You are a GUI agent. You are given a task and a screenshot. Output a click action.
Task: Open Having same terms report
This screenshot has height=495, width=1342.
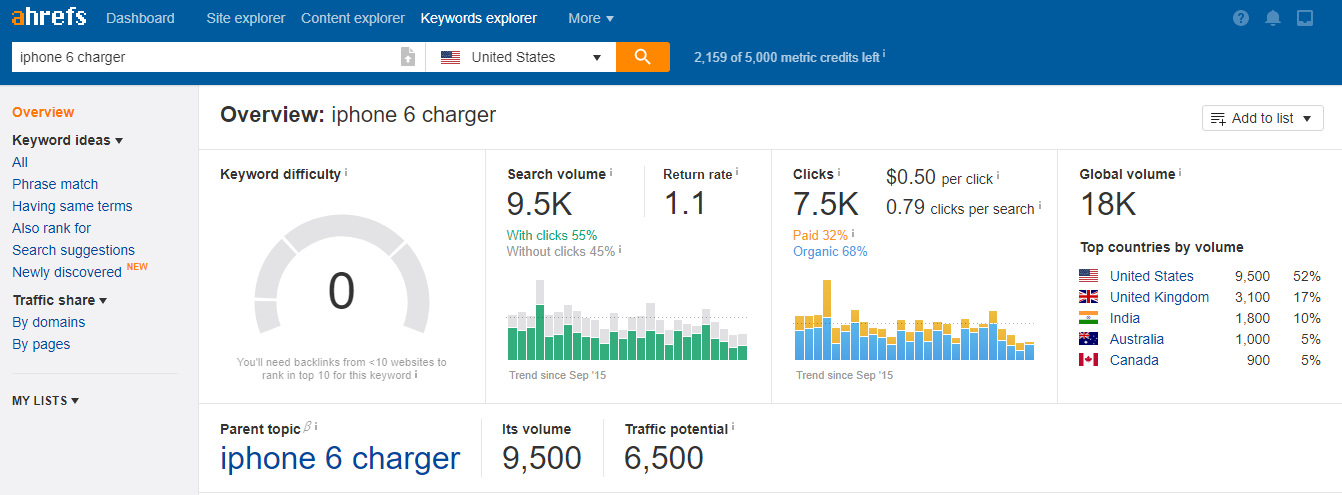(72, 206)
